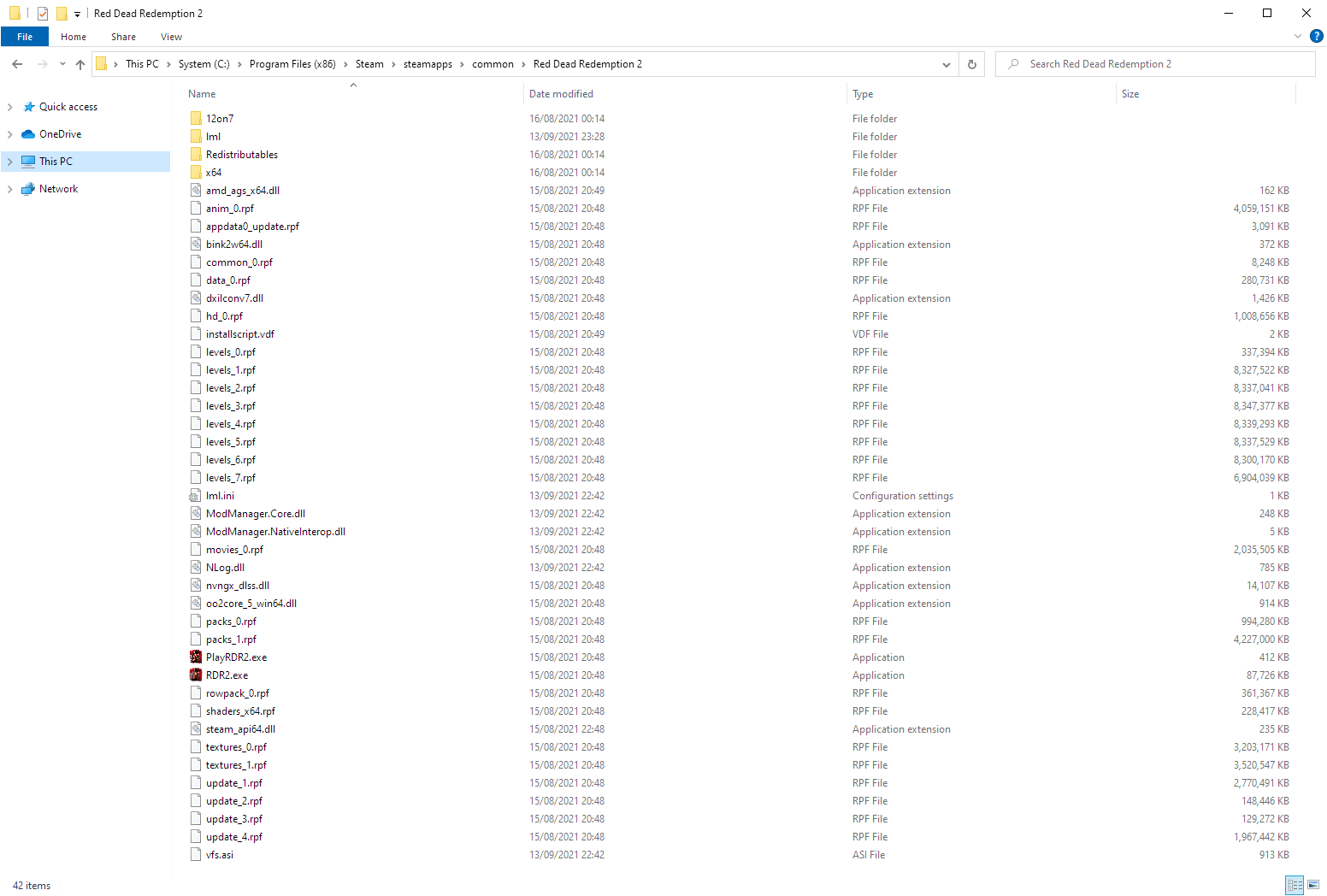The width and height of the screenshot is (1327, 896).
Task: Select the nvngx_dlss.dll file name
Action: (238, 586)
